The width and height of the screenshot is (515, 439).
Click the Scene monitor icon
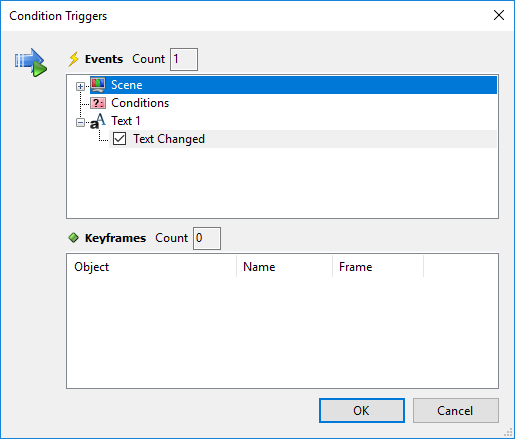[98, 85]
